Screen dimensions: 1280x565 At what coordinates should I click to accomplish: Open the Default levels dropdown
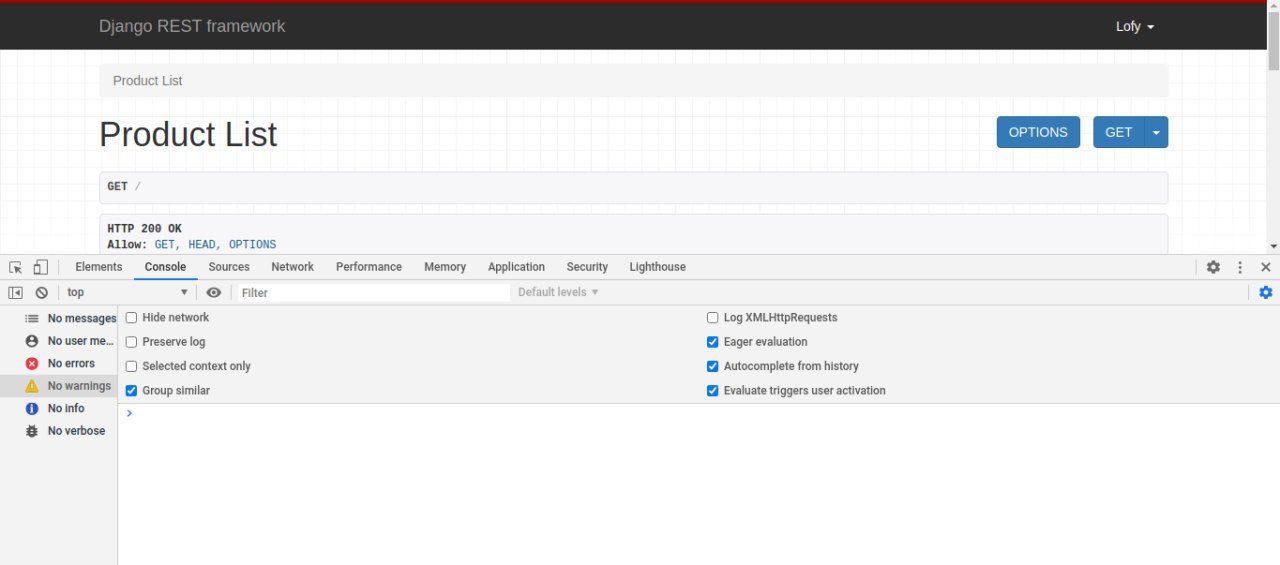tap(558, 293)
